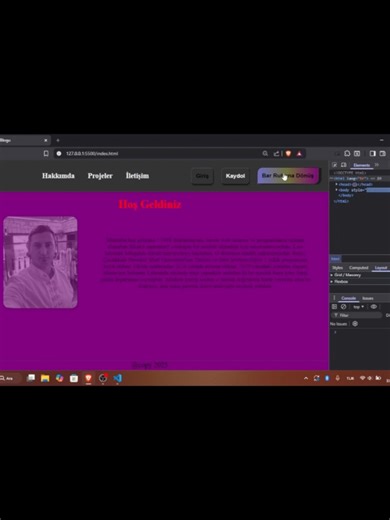The image size is (390, 520).
Task: Open console context dropdown 'top'
Action: pyautogui.click(x=358, y=307)
